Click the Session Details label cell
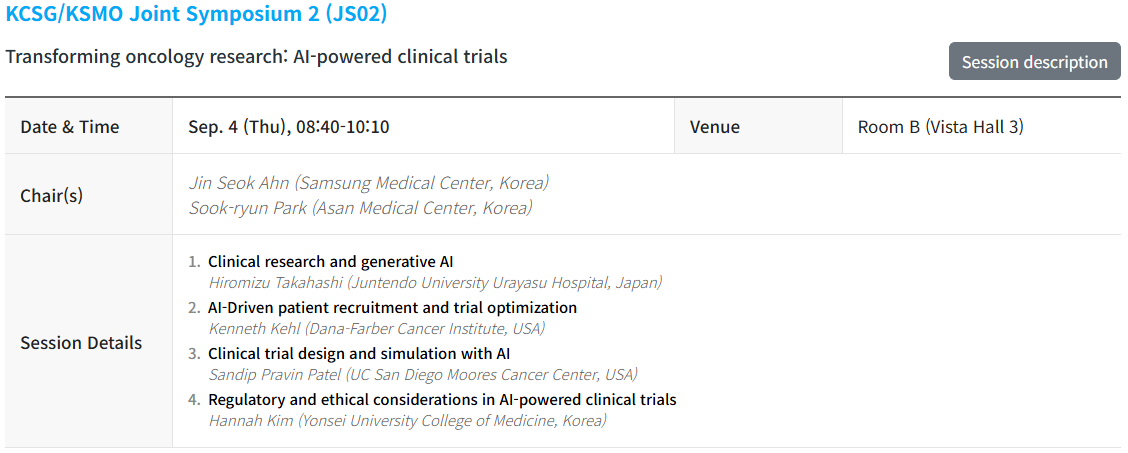The width and height of the screenshot is (1128, 453). (x=88, y=343)
